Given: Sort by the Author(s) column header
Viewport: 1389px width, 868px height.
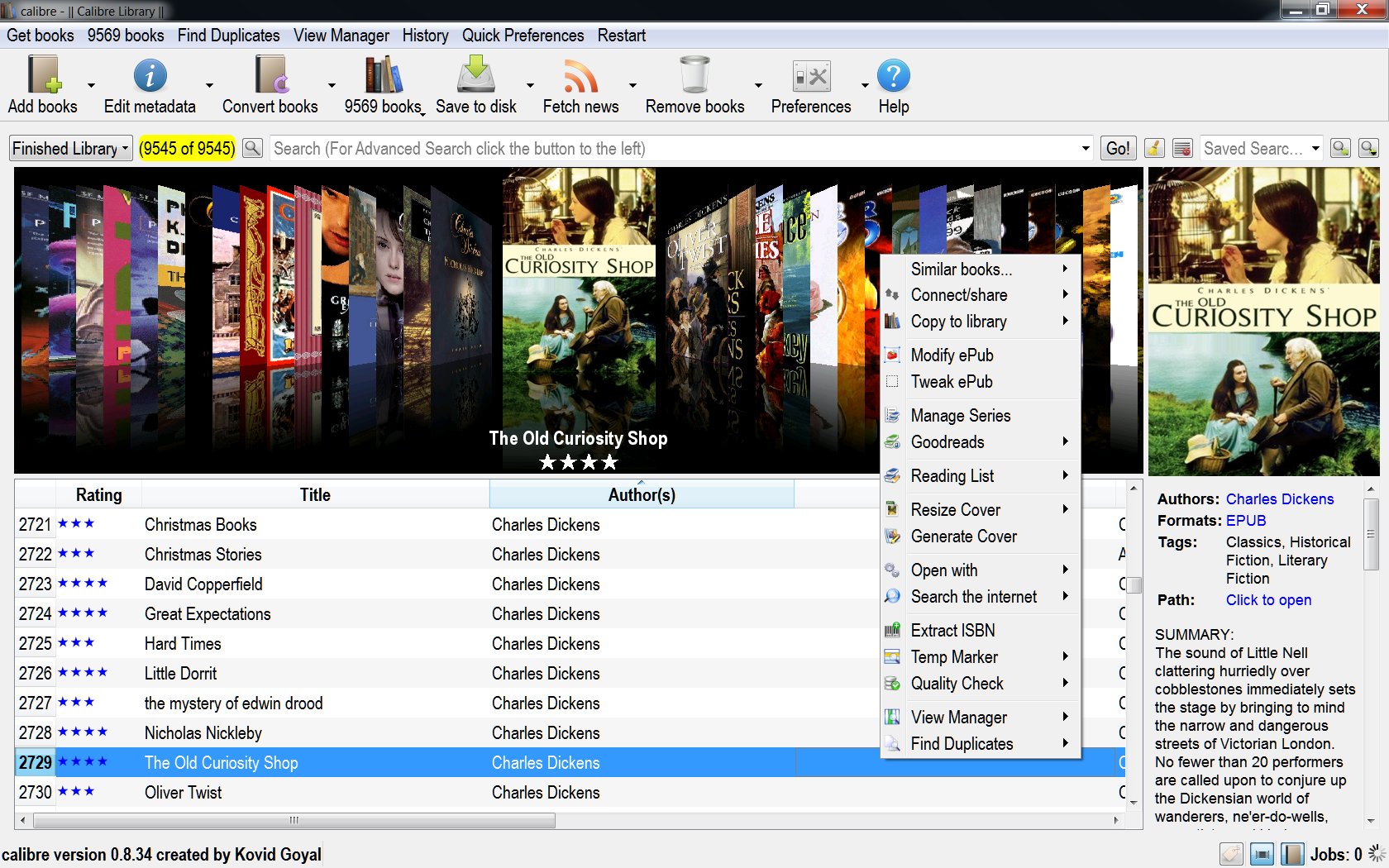Looking at the screenshot, I should click(642, 495).
